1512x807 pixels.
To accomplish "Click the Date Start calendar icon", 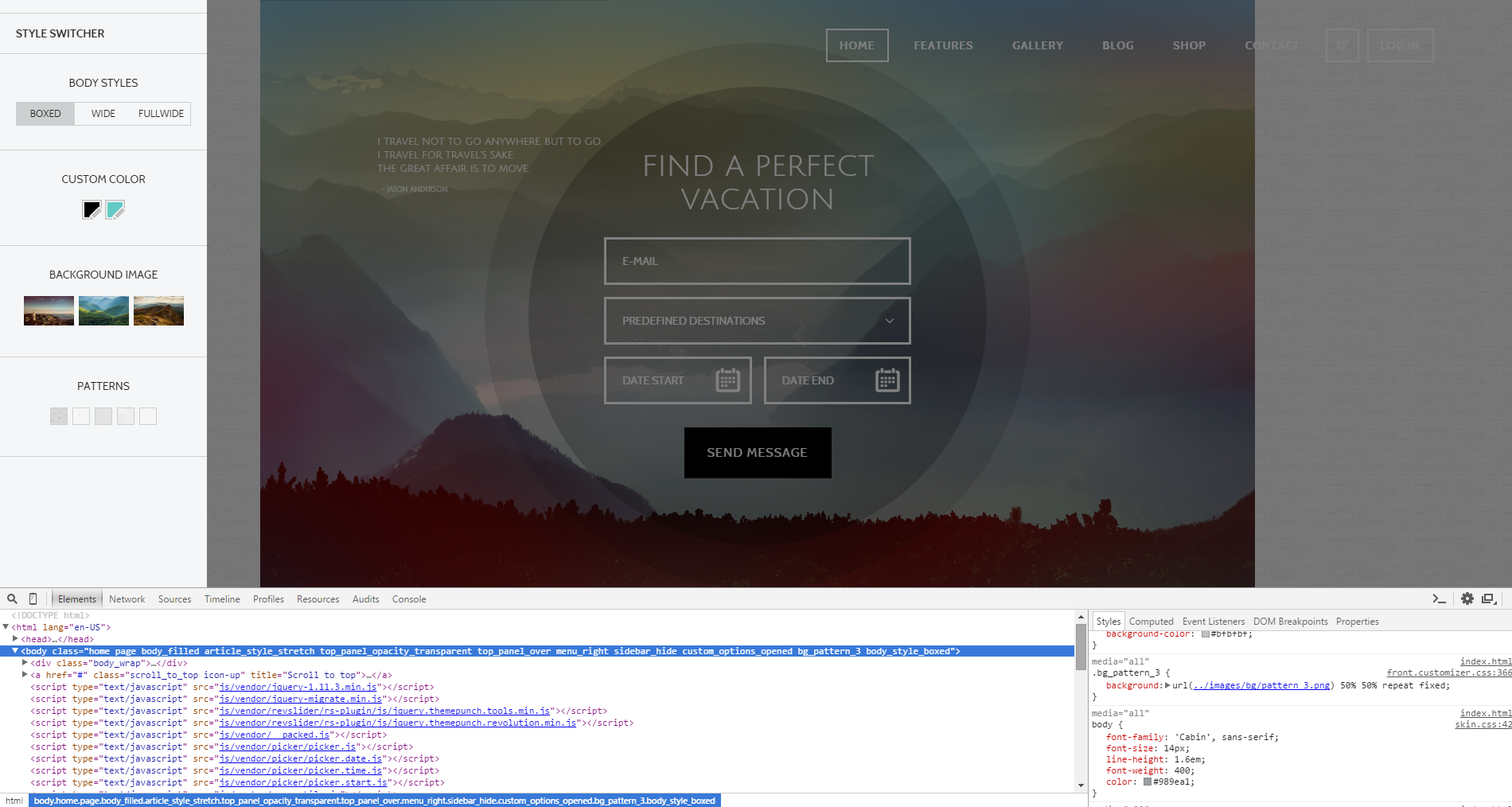I will coord(727,380).
